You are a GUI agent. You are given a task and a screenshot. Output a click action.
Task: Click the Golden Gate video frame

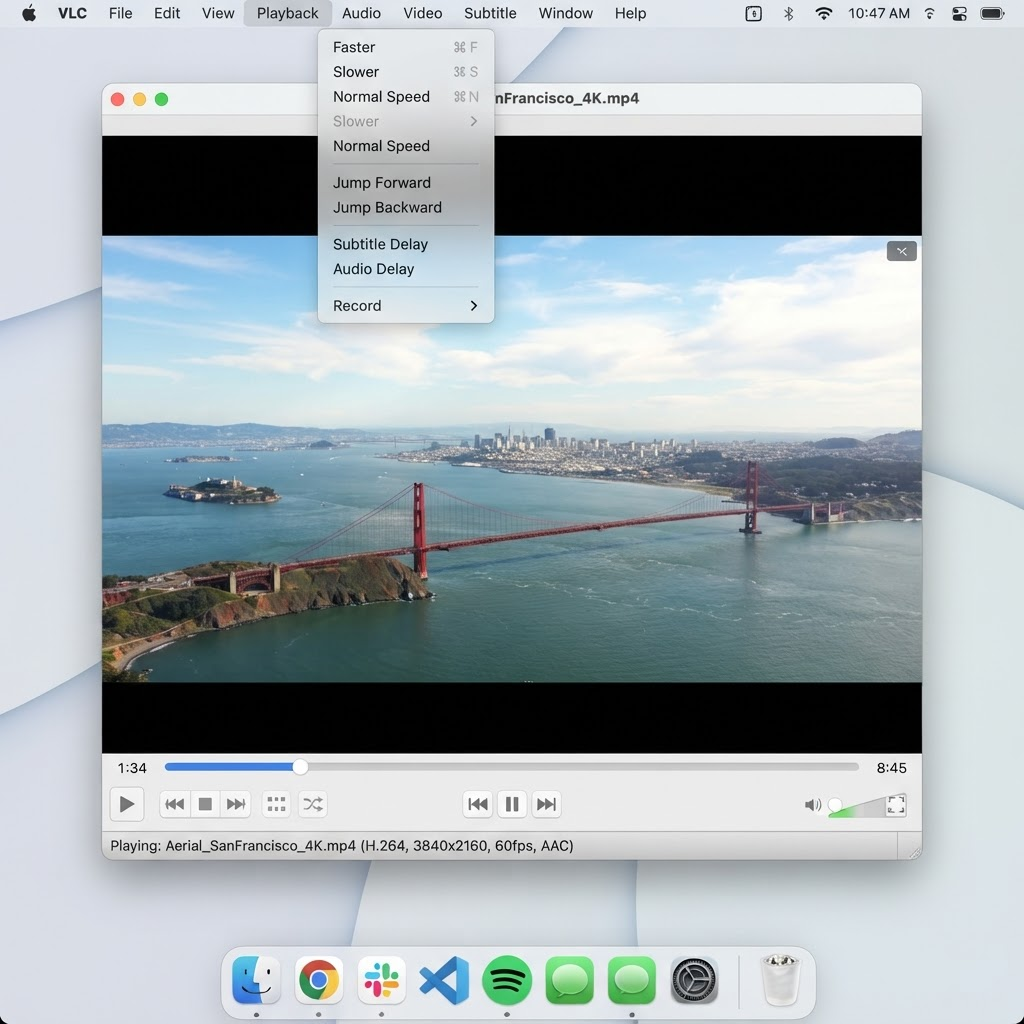tap(511, 459)
